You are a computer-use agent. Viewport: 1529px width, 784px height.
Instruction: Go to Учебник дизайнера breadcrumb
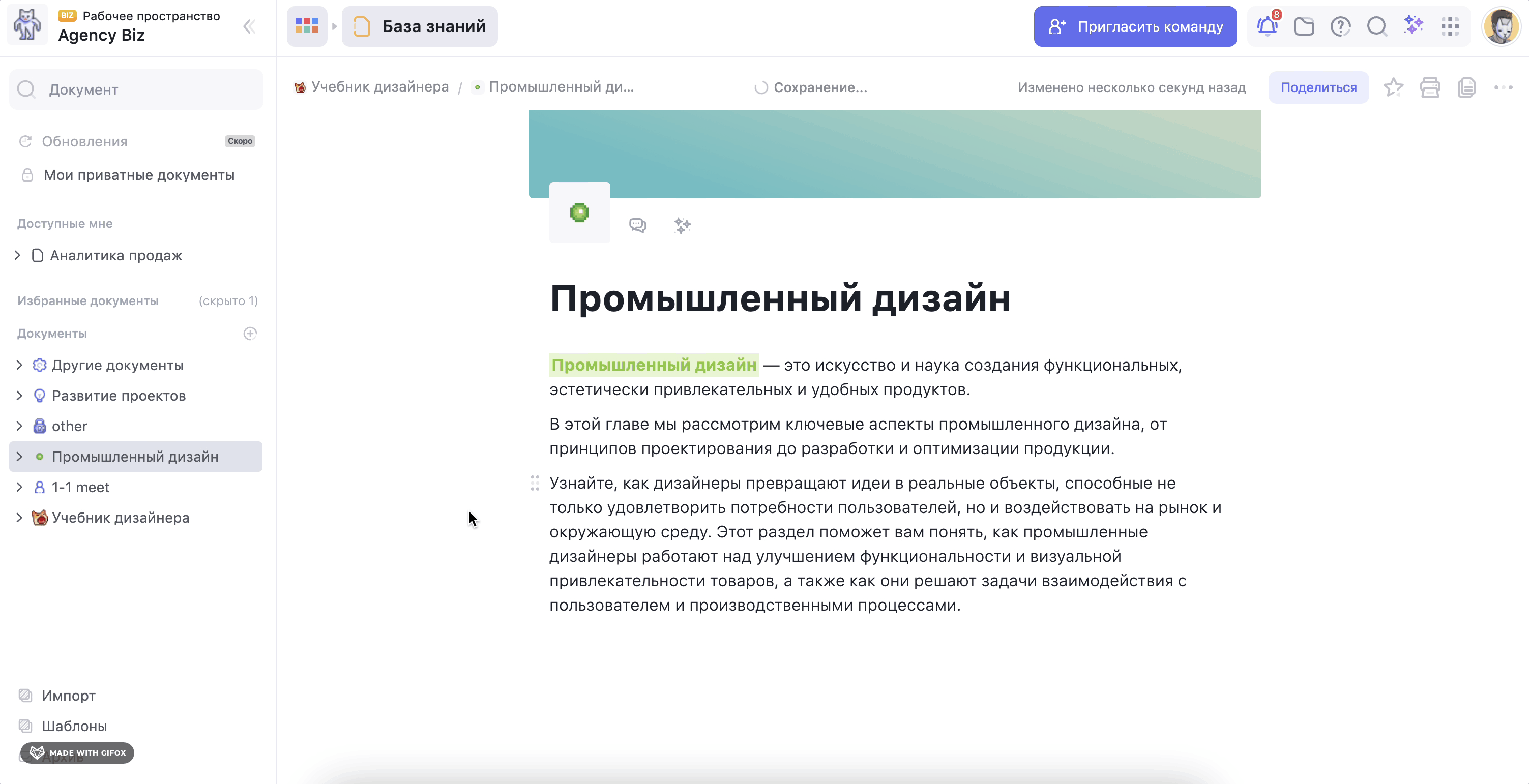click(x=380, y=86)
